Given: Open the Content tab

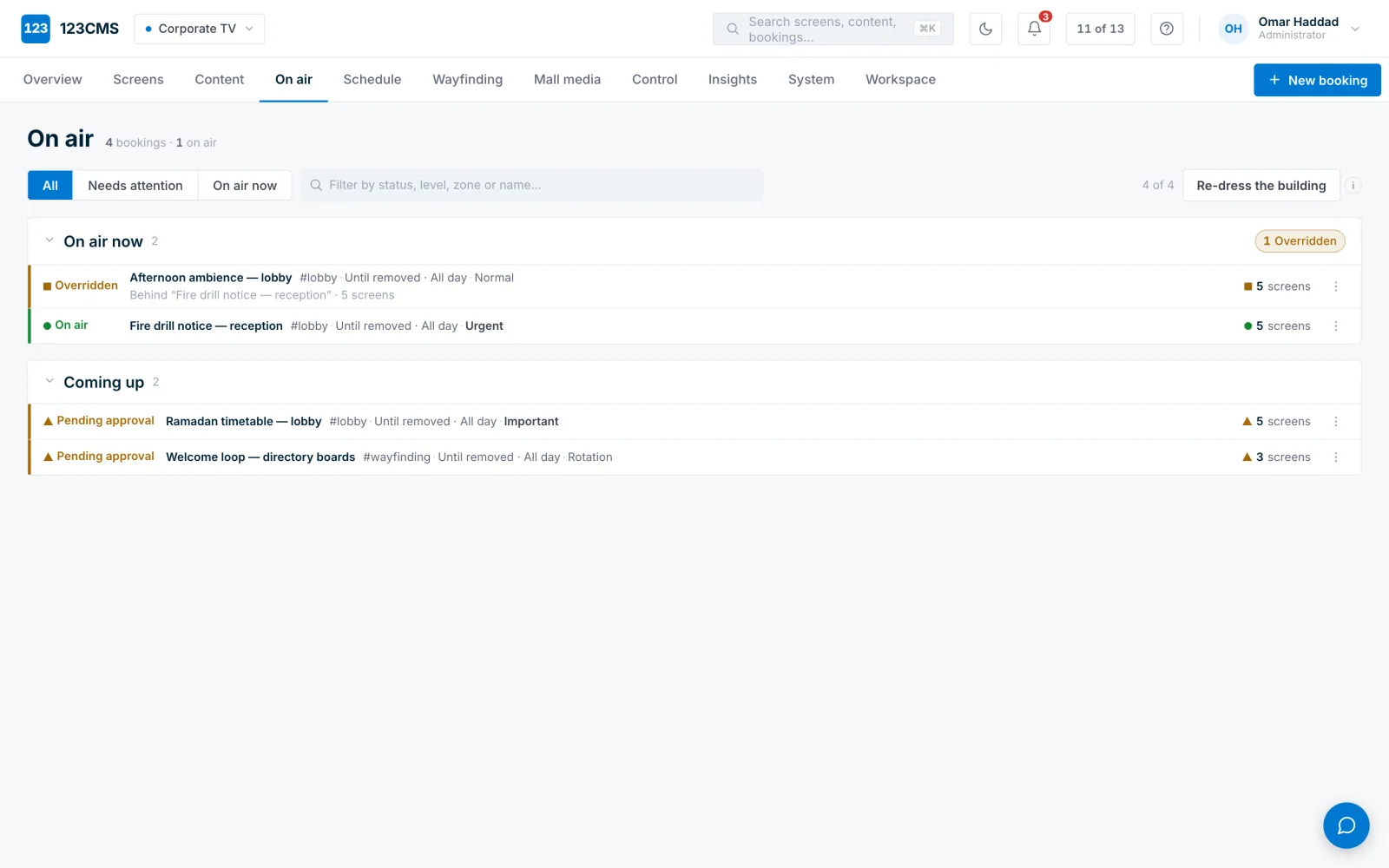Looking at the screenshot, I should click(220, 80).
